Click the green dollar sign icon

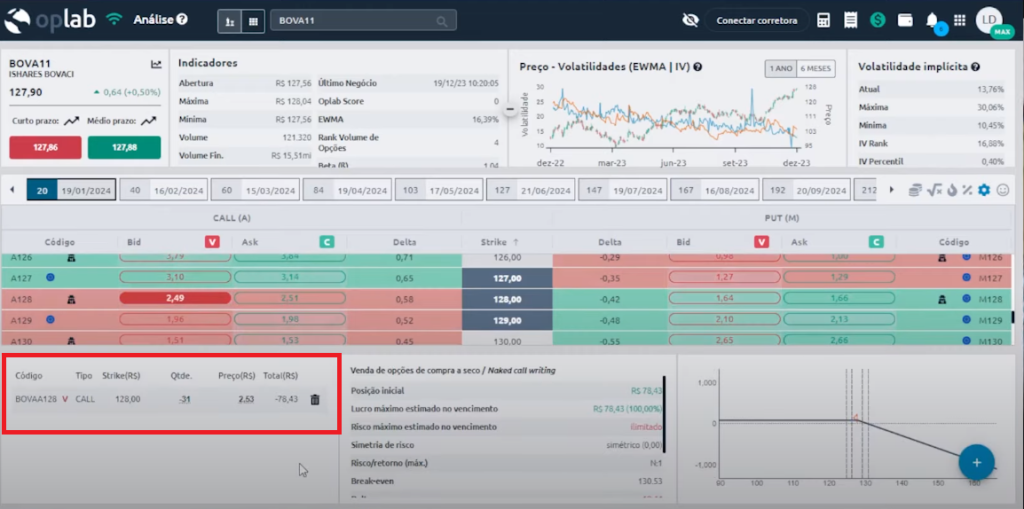pyautogui.click(x=877, y=20)
